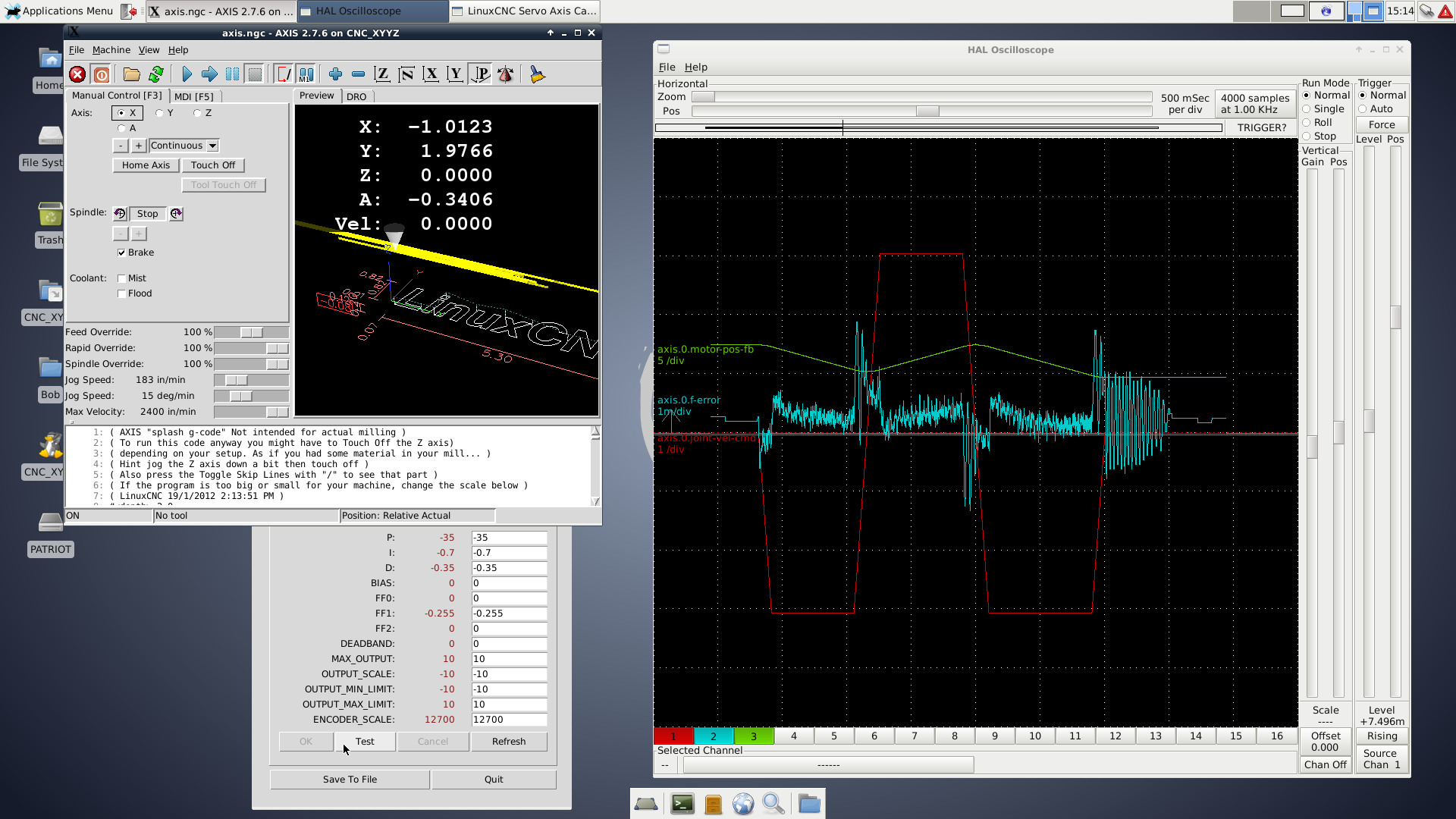Open a G-code file with the folder icon
Viewport: 1456px width, 819px height.
[x=132, y=74]
